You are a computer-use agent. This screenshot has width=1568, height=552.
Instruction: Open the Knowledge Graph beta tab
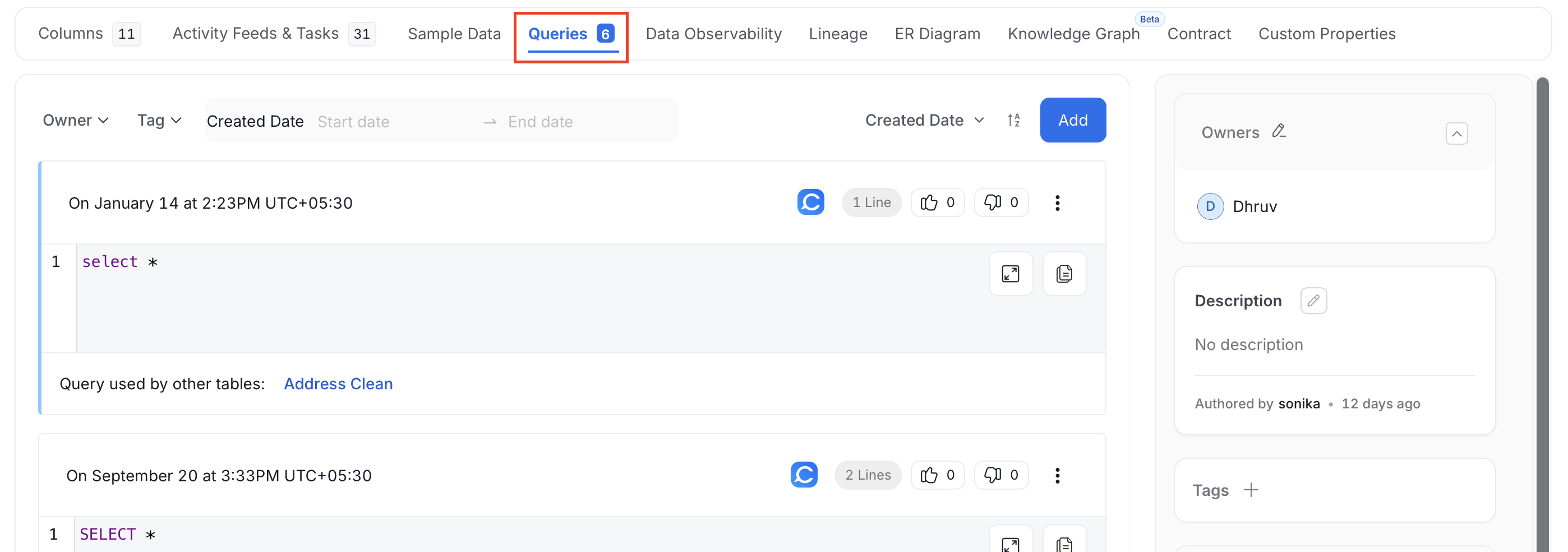pyautogui.click(x=1074, y=34)
